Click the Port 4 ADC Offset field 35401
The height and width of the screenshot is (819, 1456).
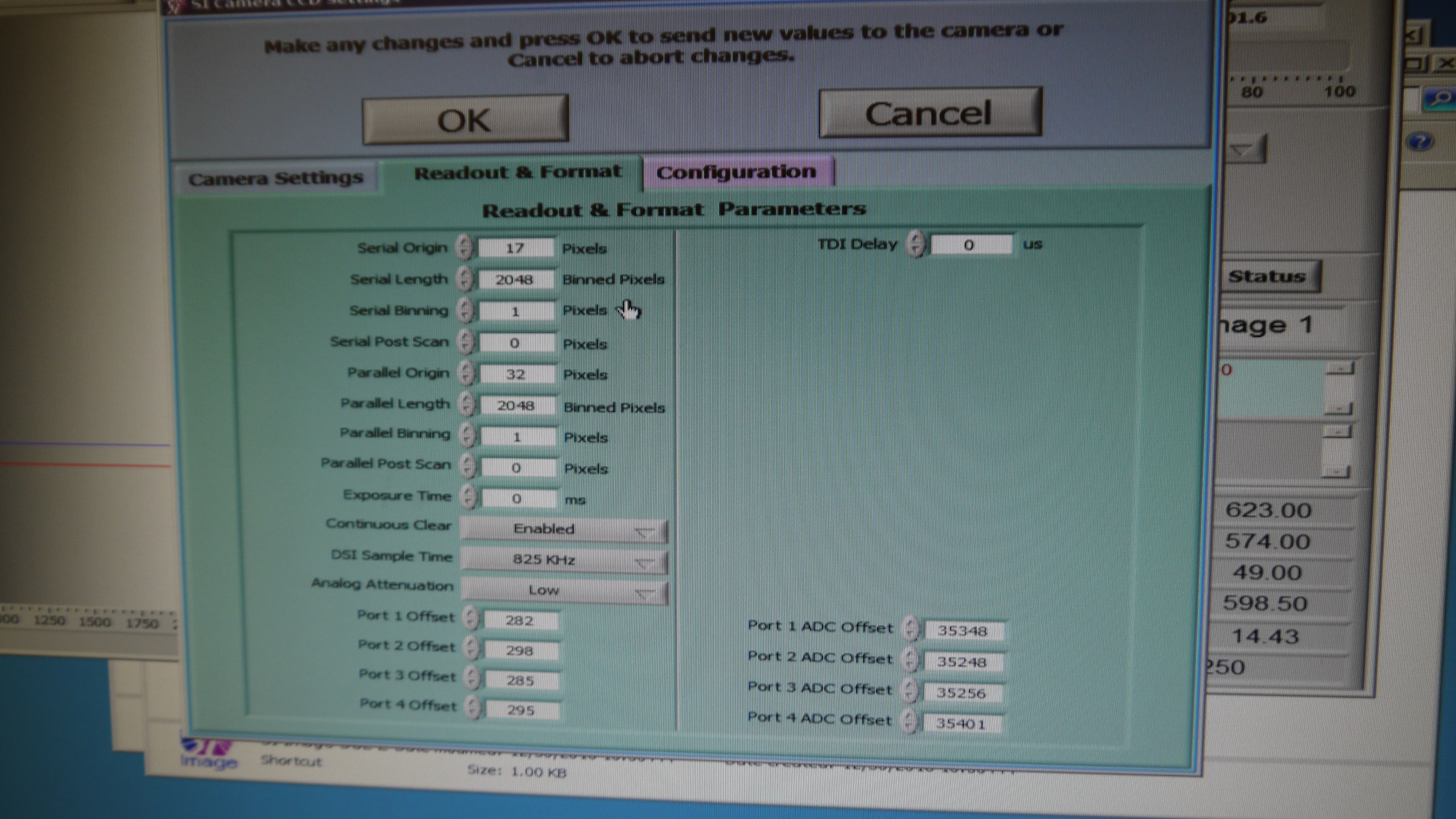[962, 723]
